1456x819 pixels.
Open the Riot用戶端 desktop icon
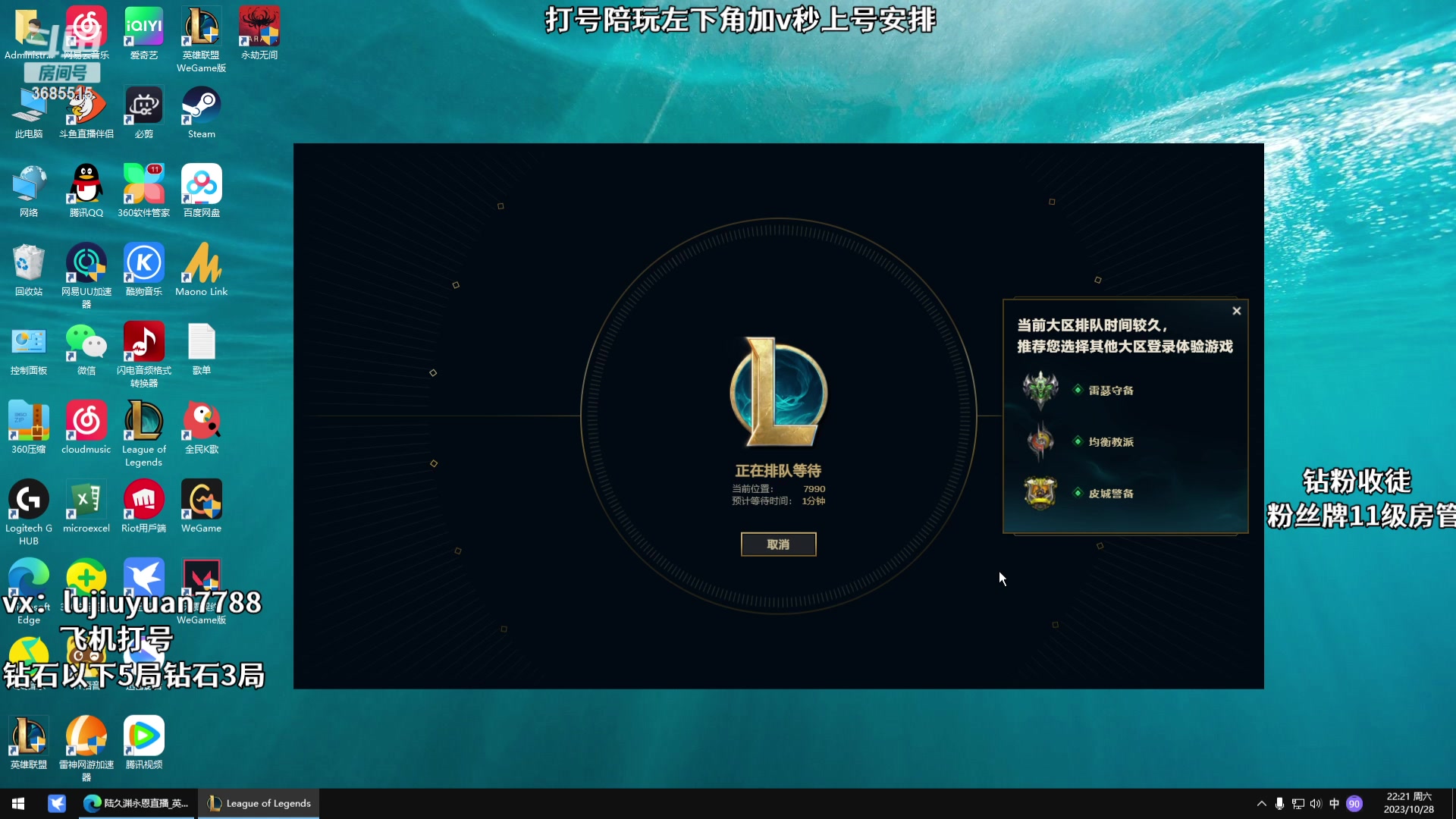[144, 507]
